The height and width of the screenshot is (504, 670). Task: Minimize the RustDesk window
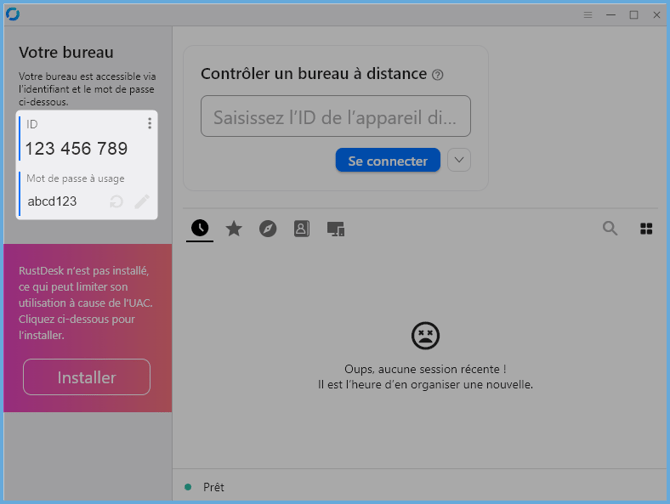tap(611, 15)
